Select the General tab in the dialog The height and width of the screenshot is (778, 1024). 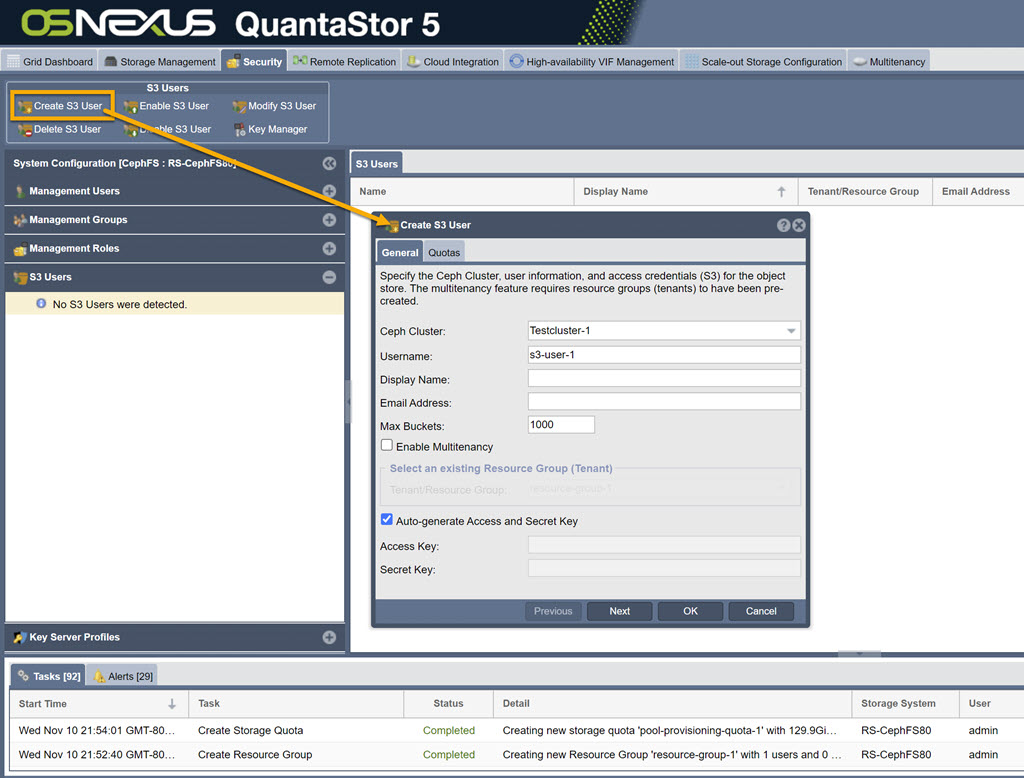tap(400, 252)
